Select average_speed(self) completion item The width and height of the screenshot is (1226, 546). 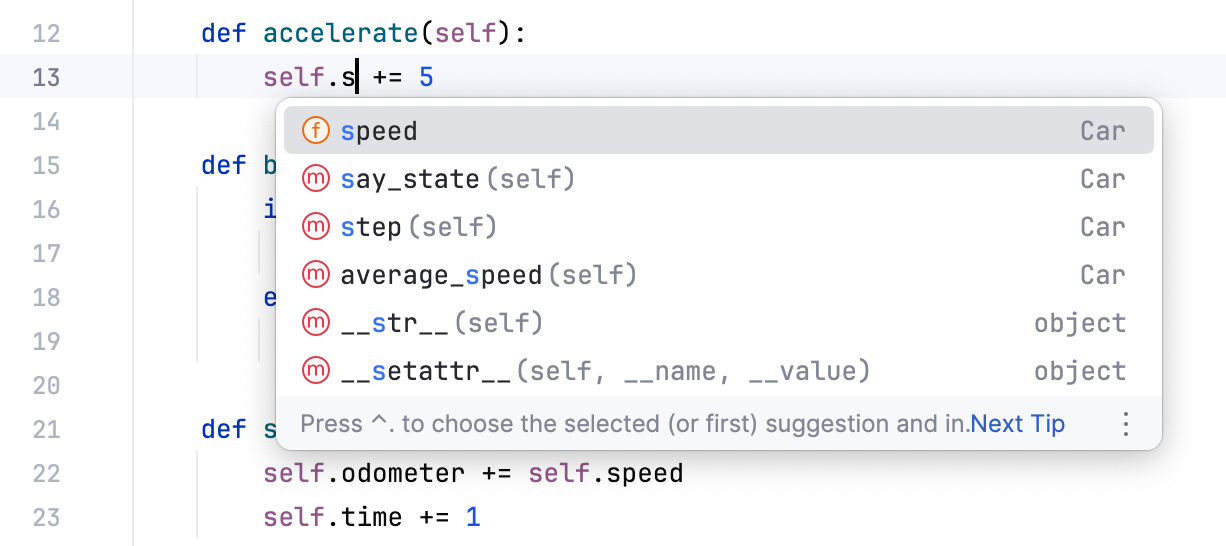click(488, 275)
